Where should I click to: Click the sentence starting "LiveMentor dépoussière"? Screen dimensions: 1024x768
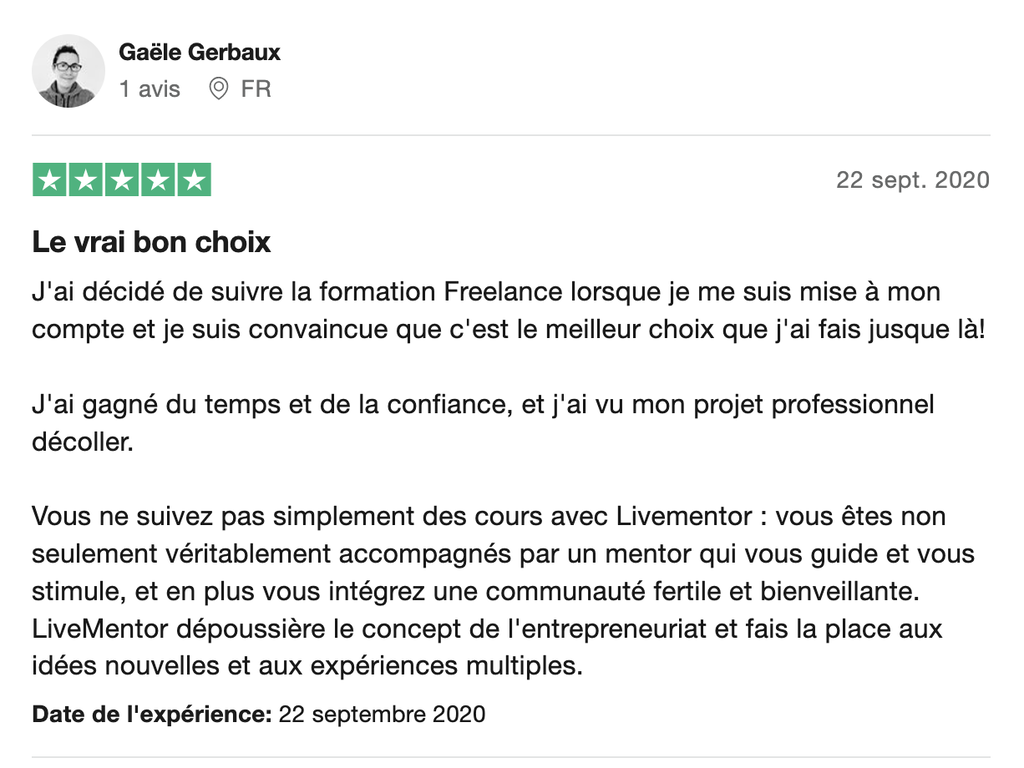487,630
